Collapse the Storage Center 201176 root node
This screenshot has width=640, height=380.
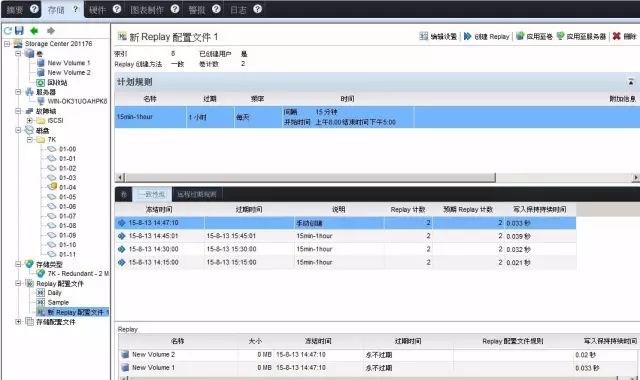(x=7, y=43)
